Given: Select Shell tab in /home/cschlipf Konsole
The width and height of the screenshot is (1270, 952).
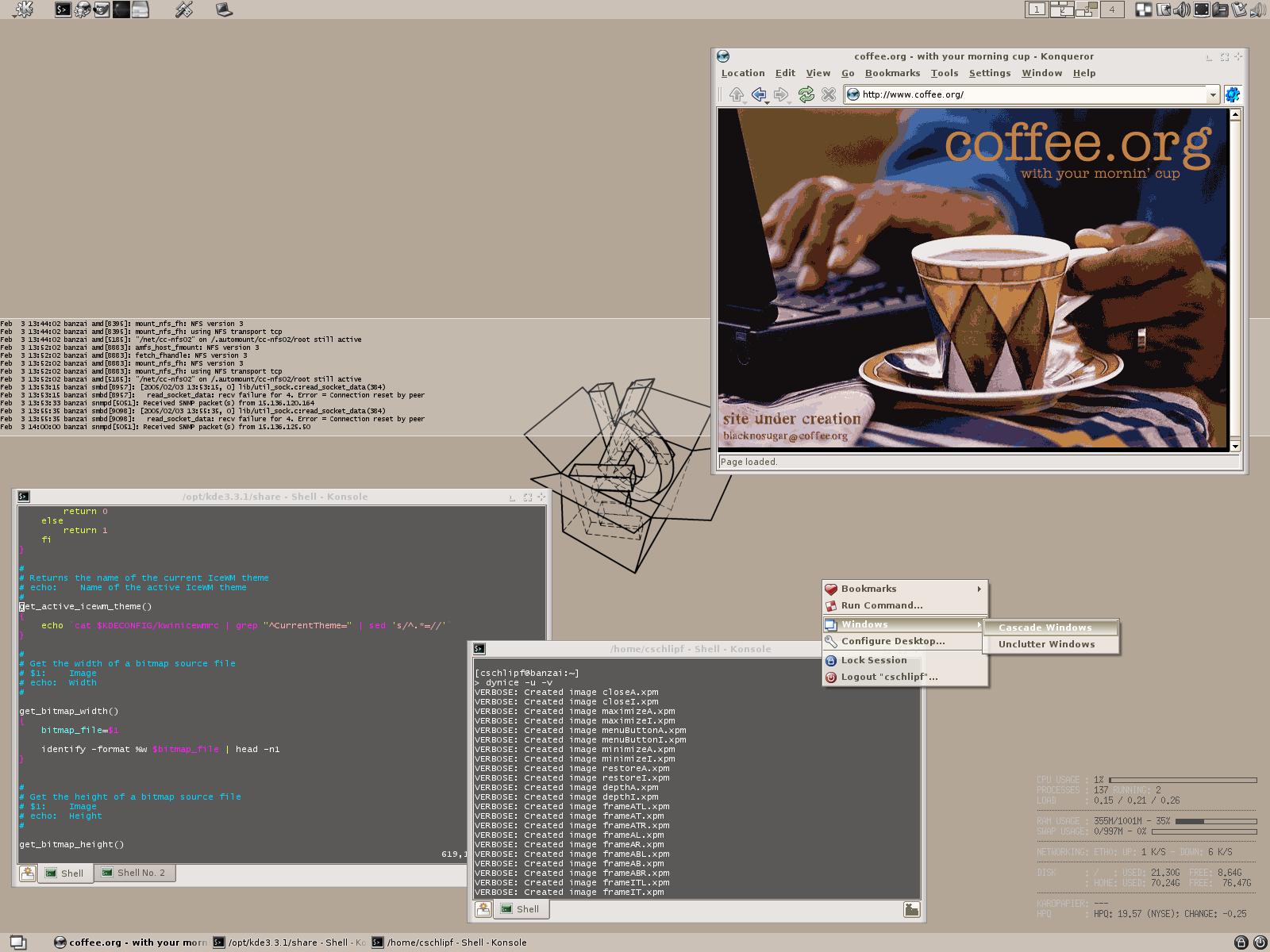Looking at the screenshot, I should tap(521, 909).
